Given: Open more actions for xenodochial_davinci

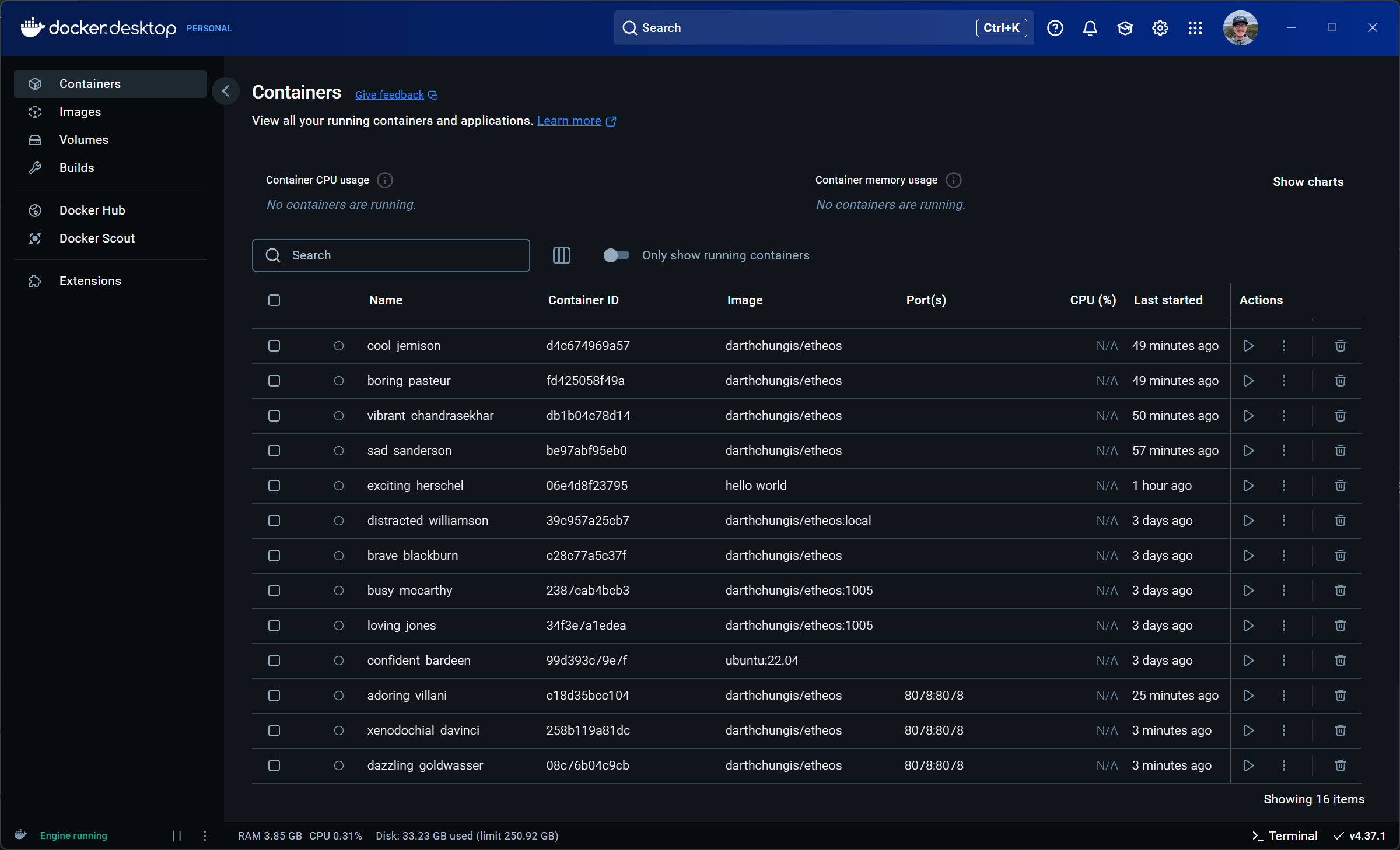Looking at the screenshot, I should (x=1283, y=730).
